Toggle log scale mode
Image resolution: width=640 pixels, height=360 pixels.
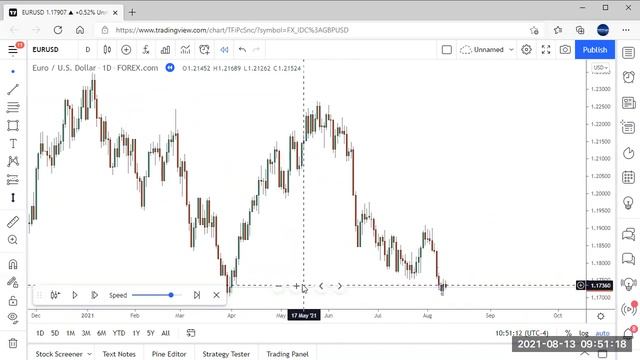(584, 333)
